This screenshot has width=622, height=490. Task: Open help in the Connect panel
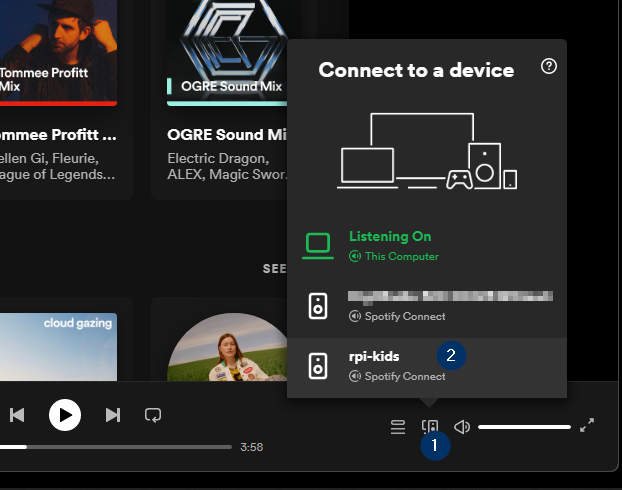[548, 67]
